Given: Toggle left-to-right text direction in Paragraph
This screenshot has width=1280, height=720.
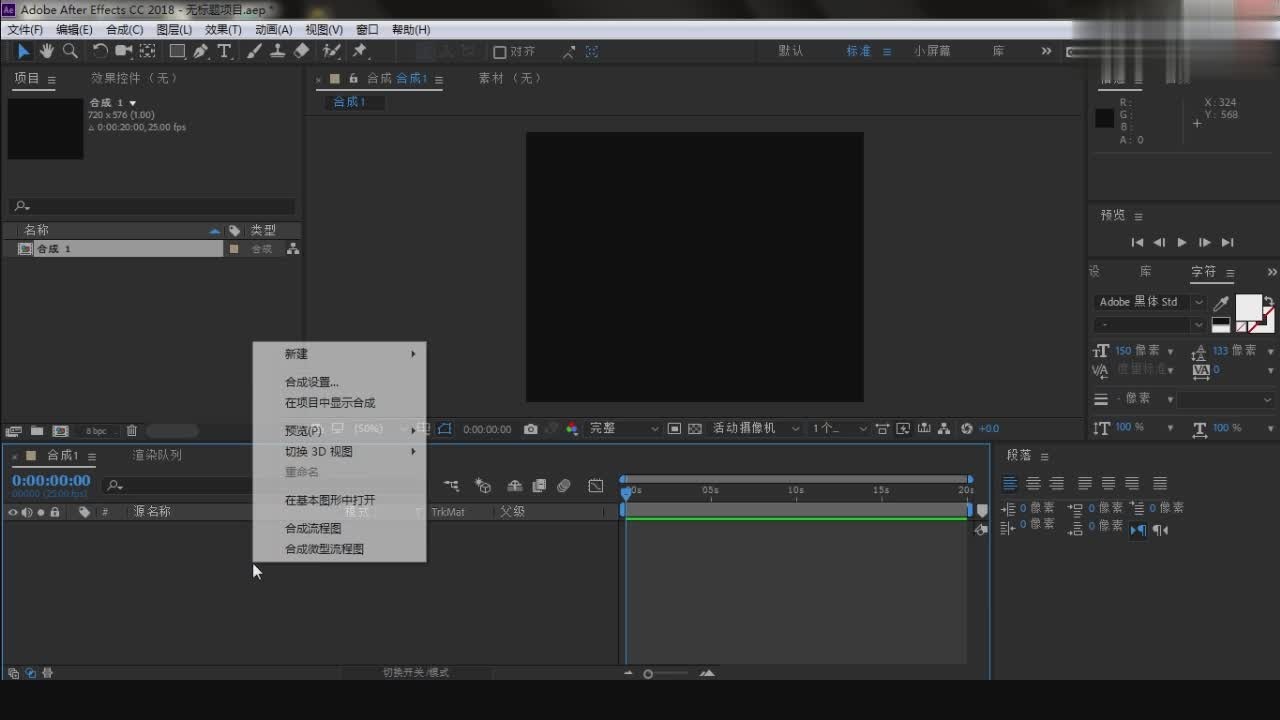Looking at the screenshot, I should (x=1138, y=530).
